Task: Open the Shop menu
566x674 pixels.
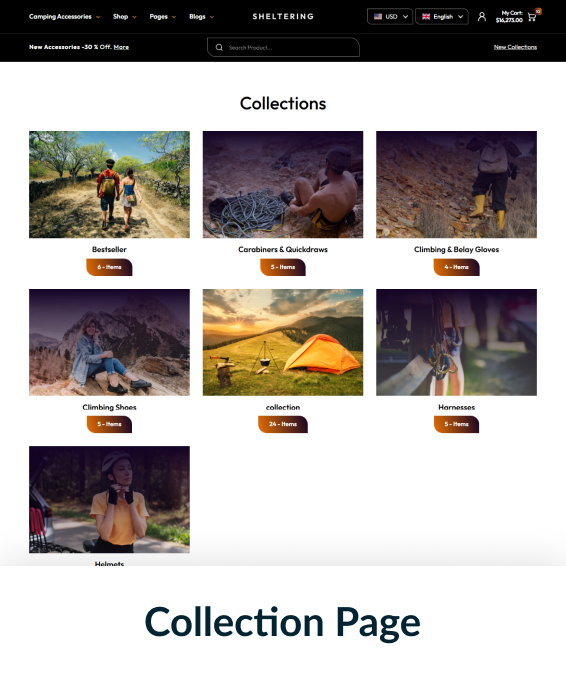Action: coord(125,17)
